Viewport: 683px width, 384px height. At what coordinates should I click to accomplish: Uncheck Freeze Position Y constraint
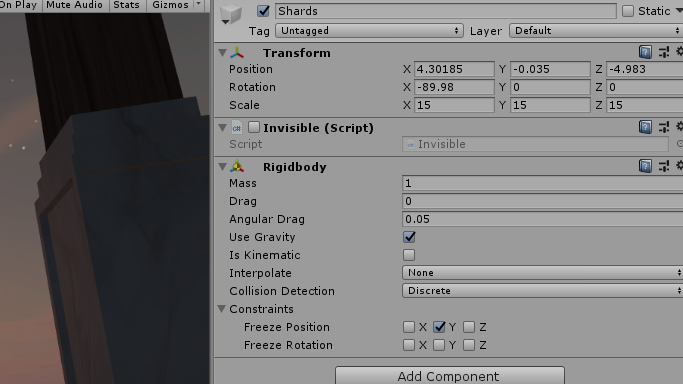tap(439, 327)
